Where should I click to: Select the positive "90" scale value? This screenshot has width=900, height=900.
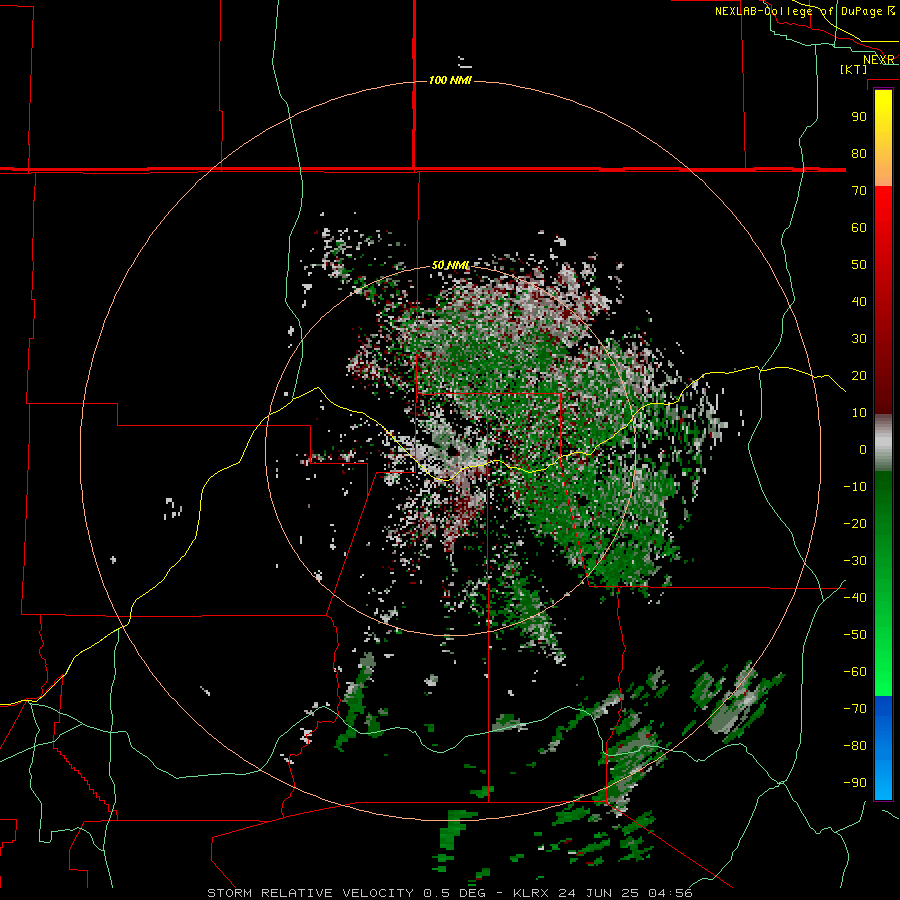click(859, 117)
